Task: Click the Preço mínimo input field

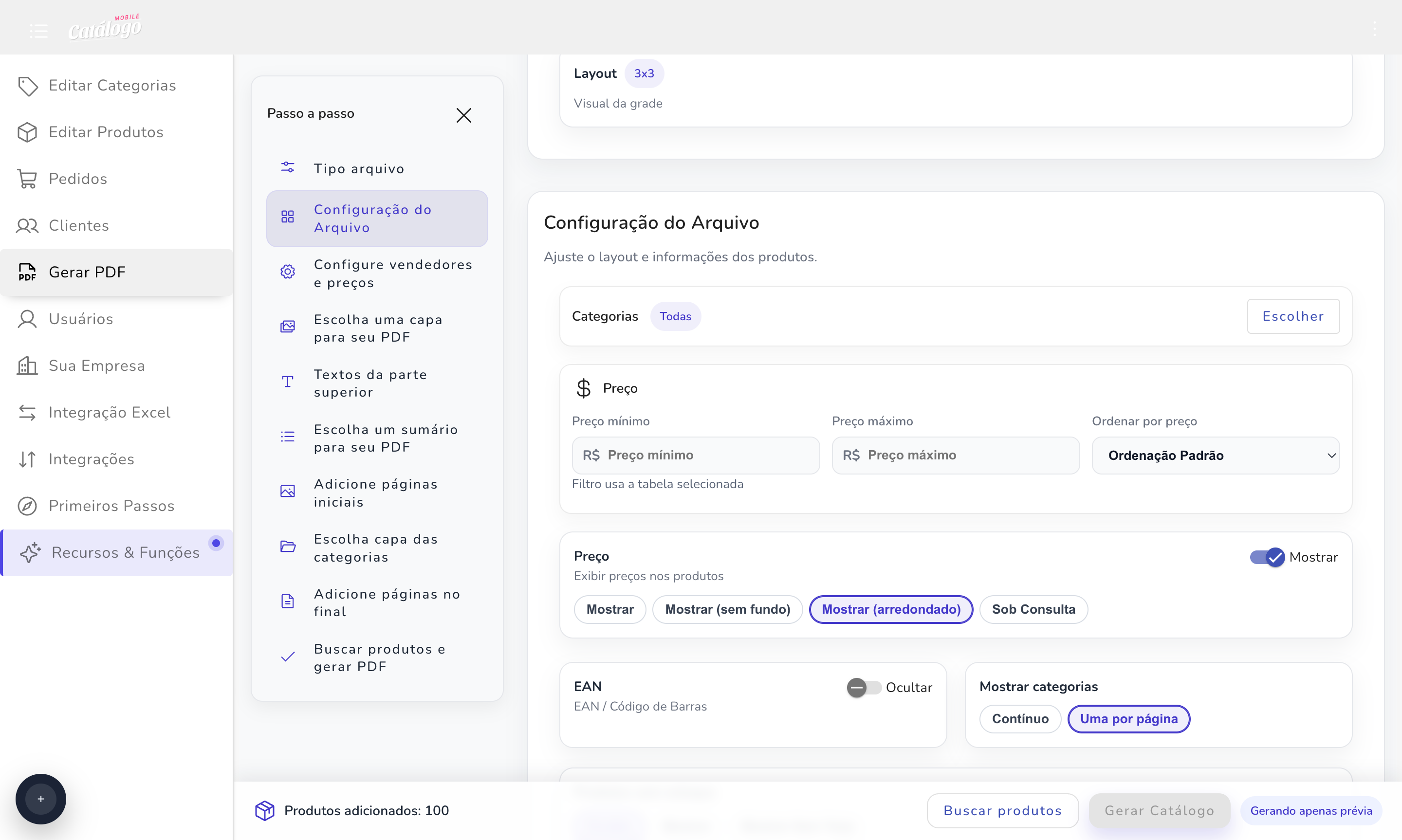Action: click(696, 455)
